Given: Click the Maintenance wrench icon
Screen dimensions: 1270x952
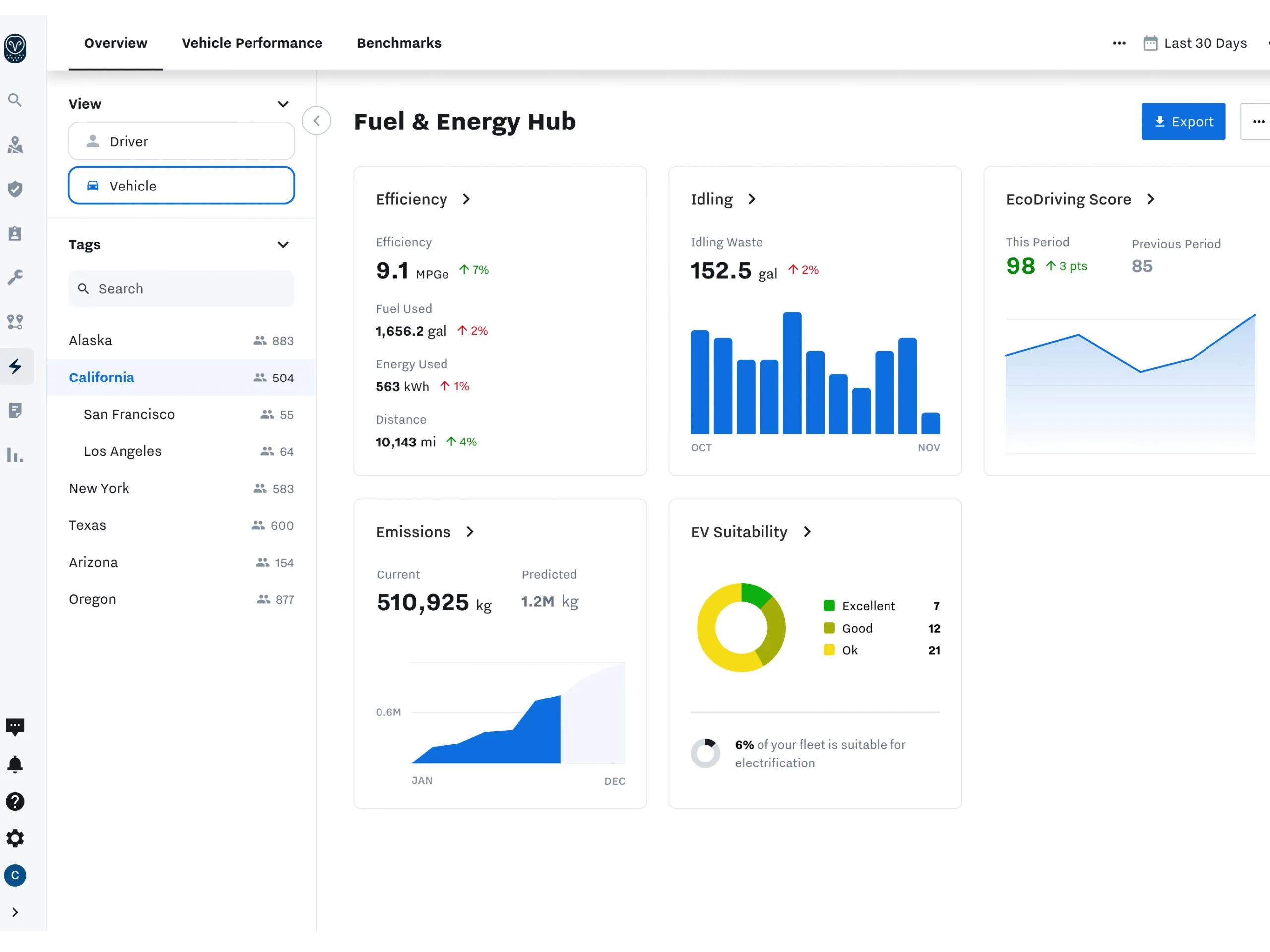Looking at the screenshot, I should (15, 277).
